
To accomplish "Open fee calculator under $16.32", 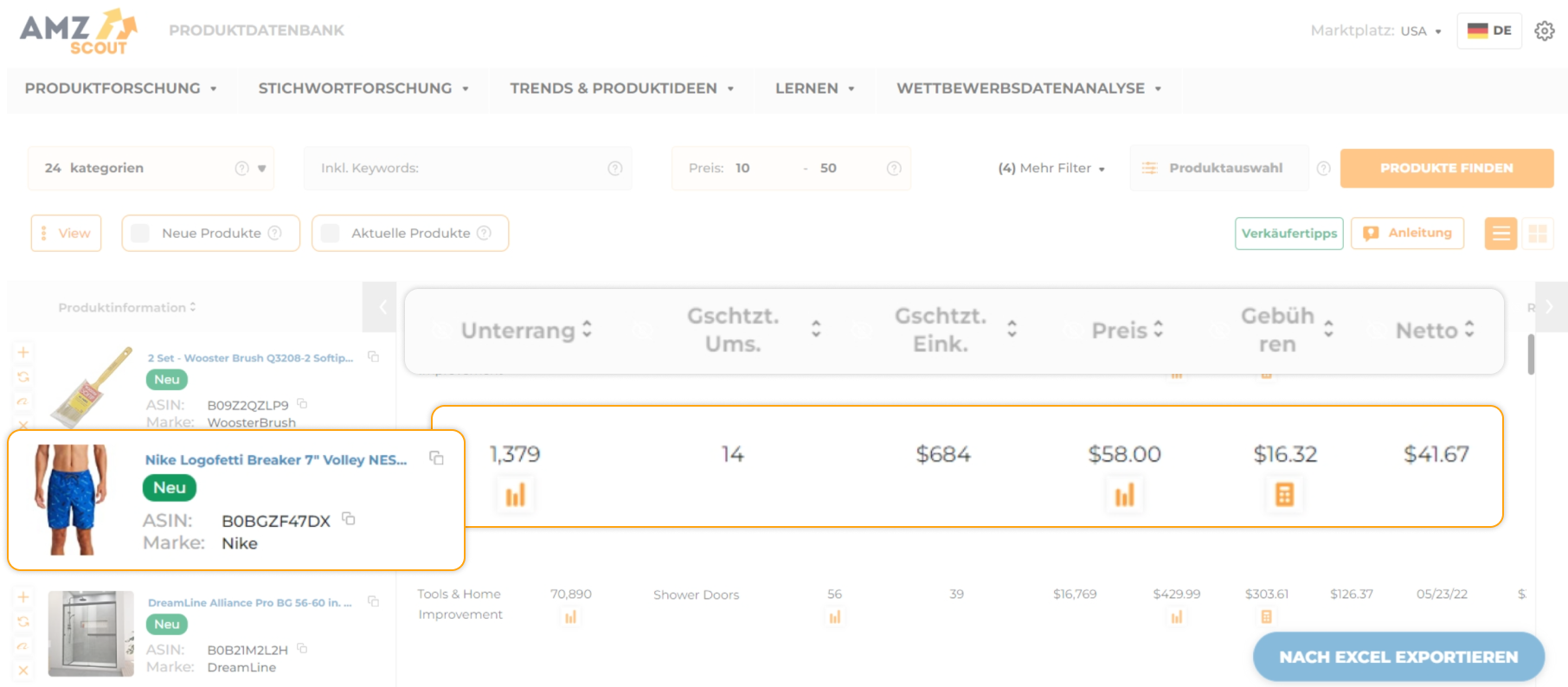I will [x=1284, y=495].
